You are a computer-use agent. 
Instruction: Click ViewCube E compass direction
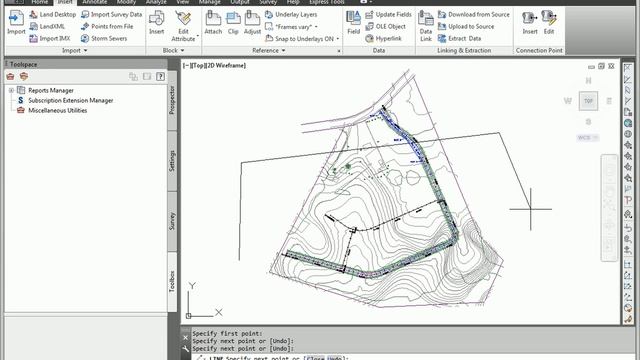click(x=609, y=101)
